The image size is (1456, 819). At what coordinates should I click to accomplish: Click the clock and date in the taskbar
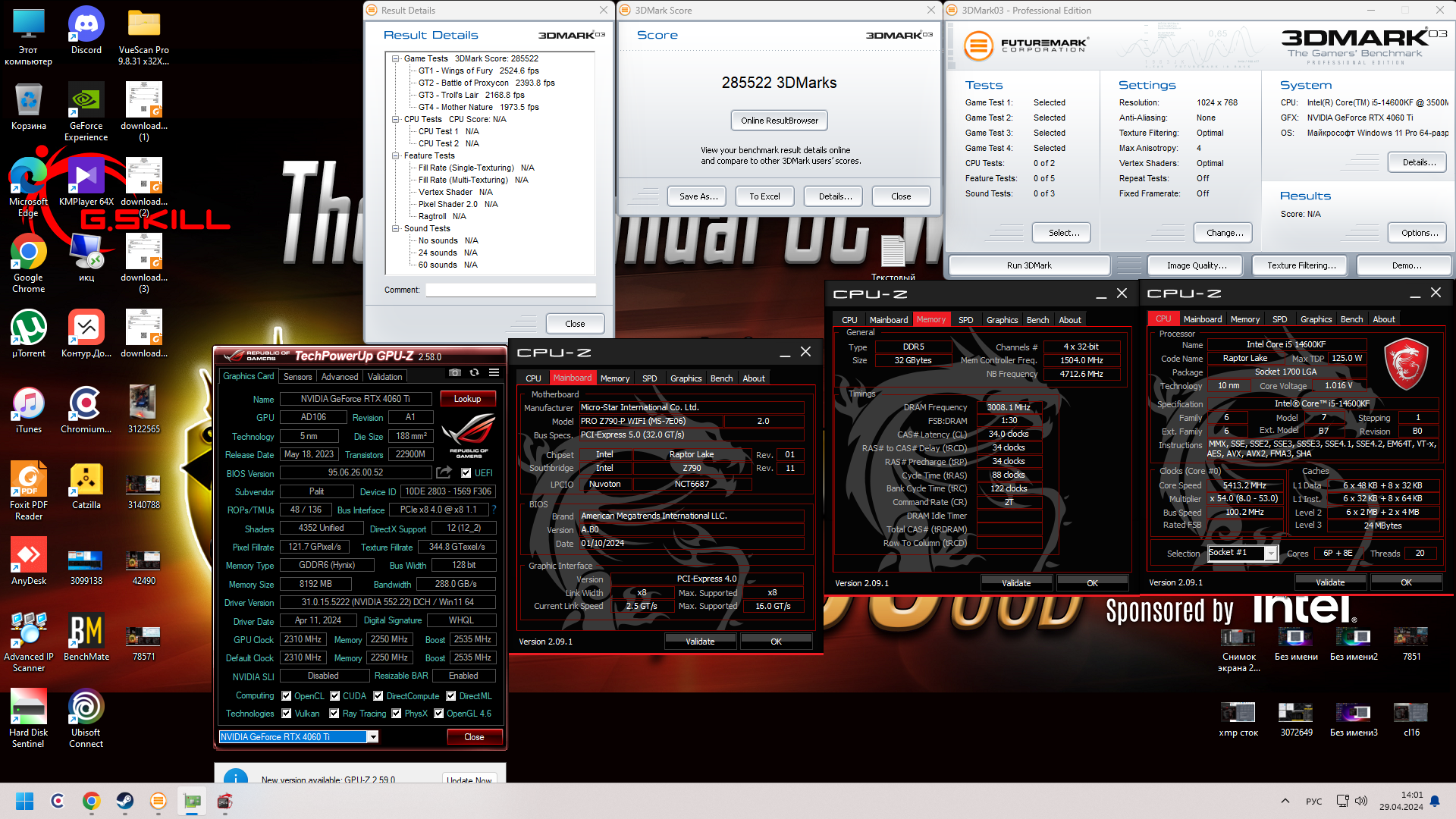[1401, 801]
